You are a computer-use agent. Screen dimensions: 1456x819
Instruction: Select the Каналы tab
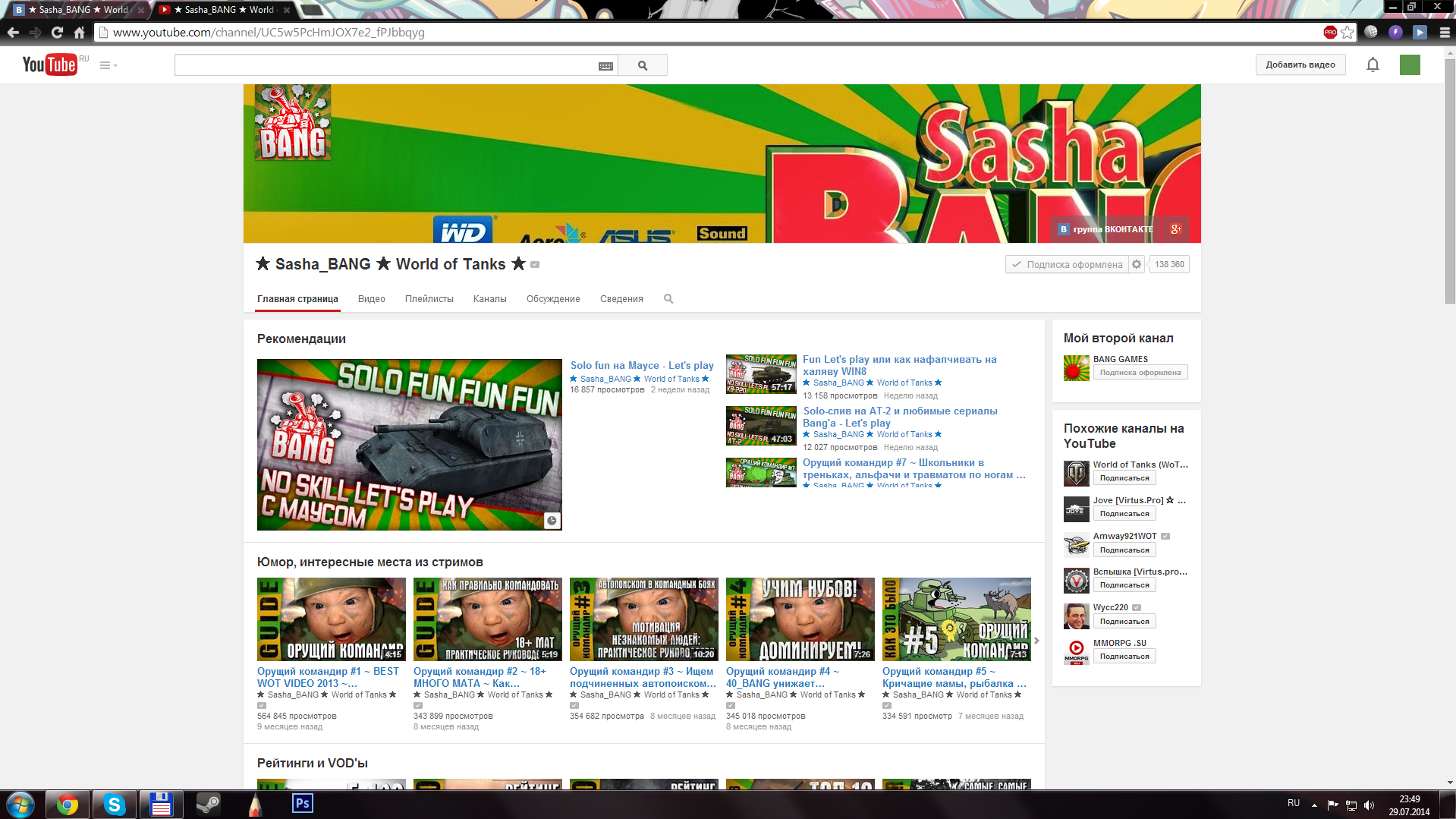point(490,299)
